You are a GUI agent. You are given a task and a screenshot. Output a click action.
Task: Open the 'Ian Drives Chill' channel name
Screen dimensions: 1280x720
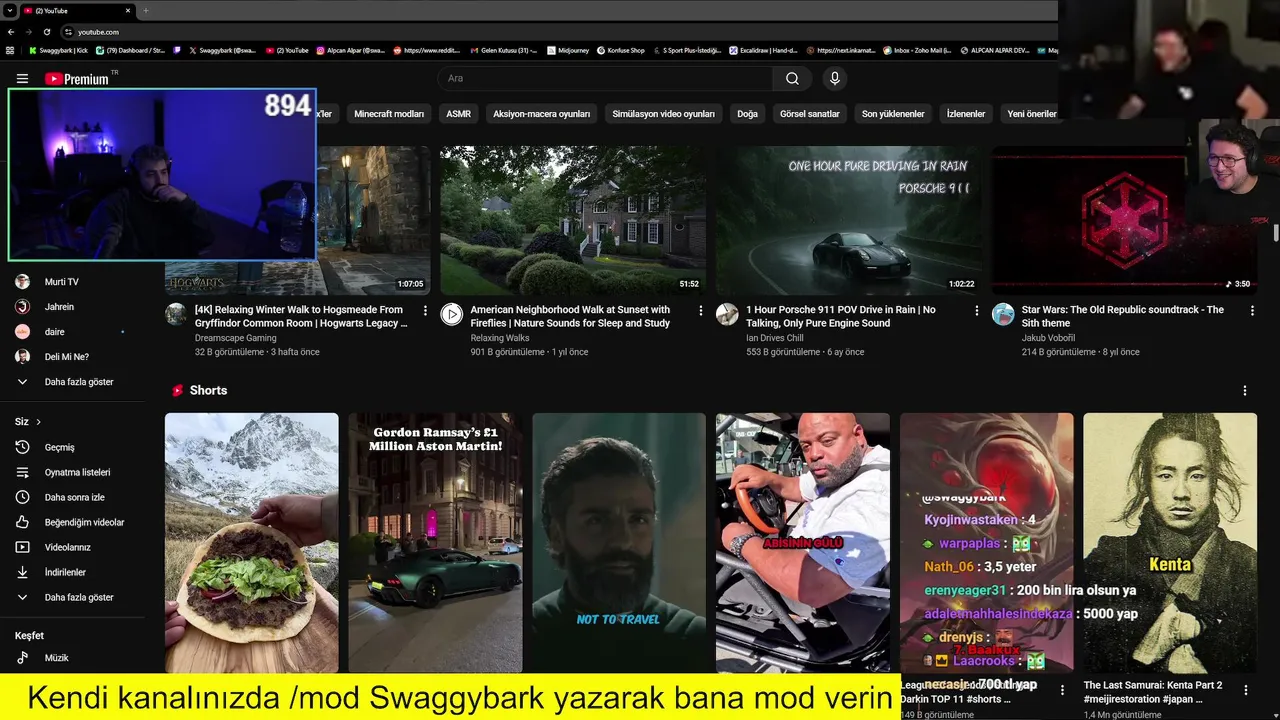(775, 338)
